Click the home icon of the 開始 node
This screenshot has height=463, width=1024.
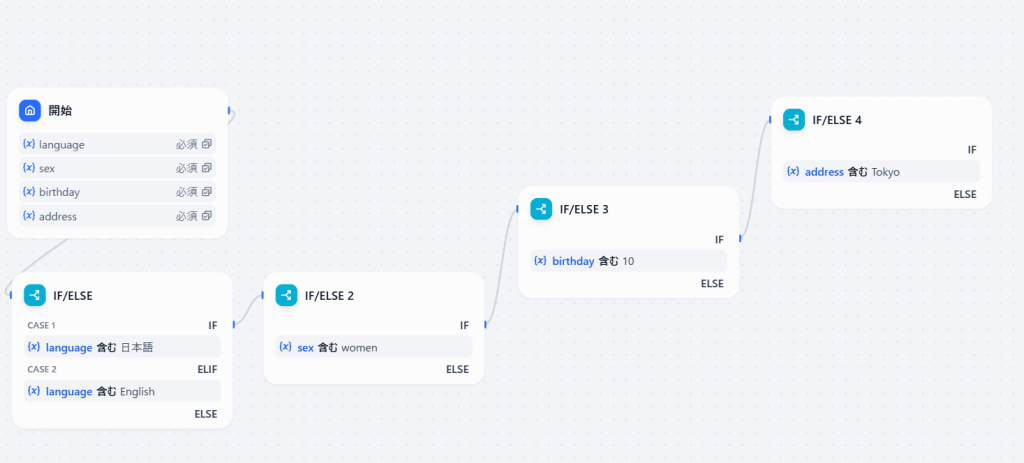click(29, 110)
